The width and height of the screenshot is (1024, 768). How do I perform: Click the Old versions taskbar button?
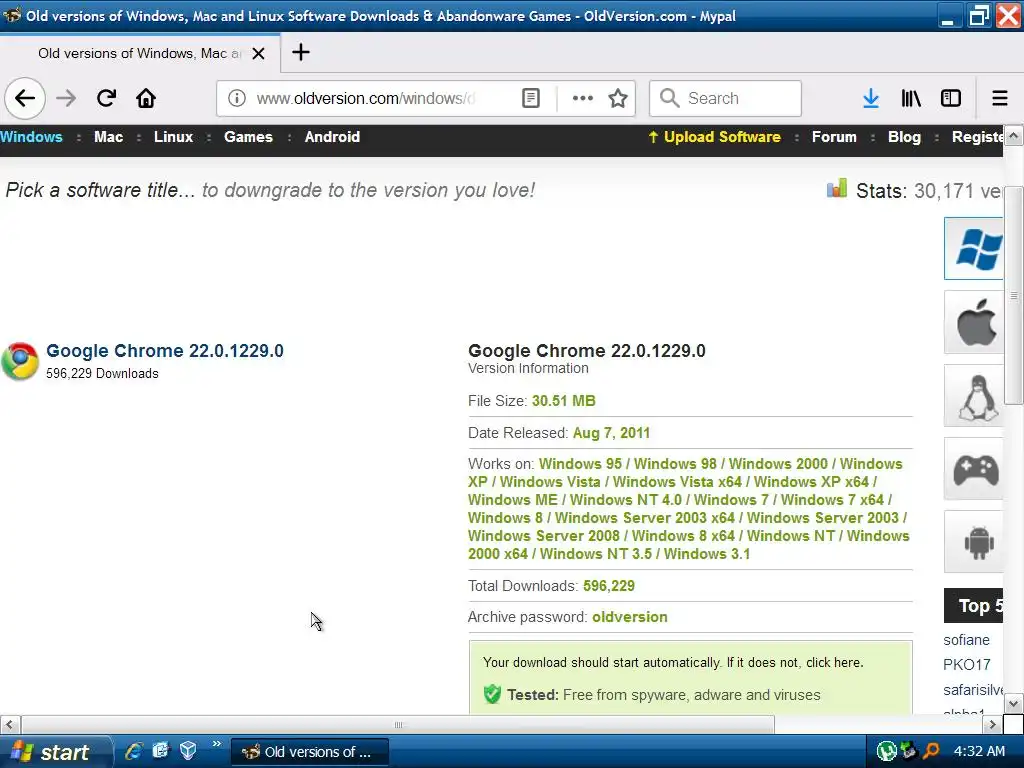(310, 752)
